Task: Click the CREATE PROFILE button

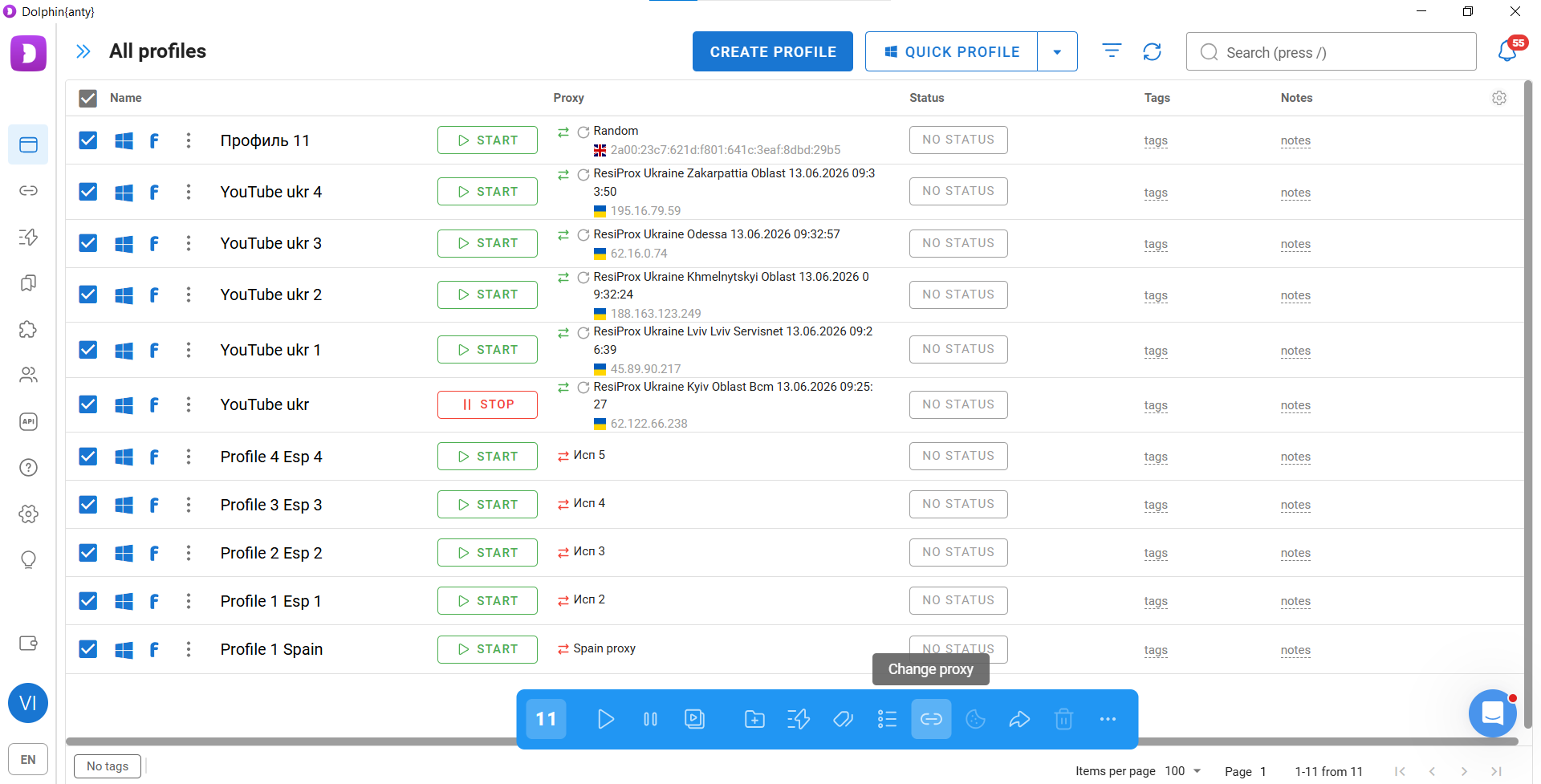Action: tap(773, 51)
